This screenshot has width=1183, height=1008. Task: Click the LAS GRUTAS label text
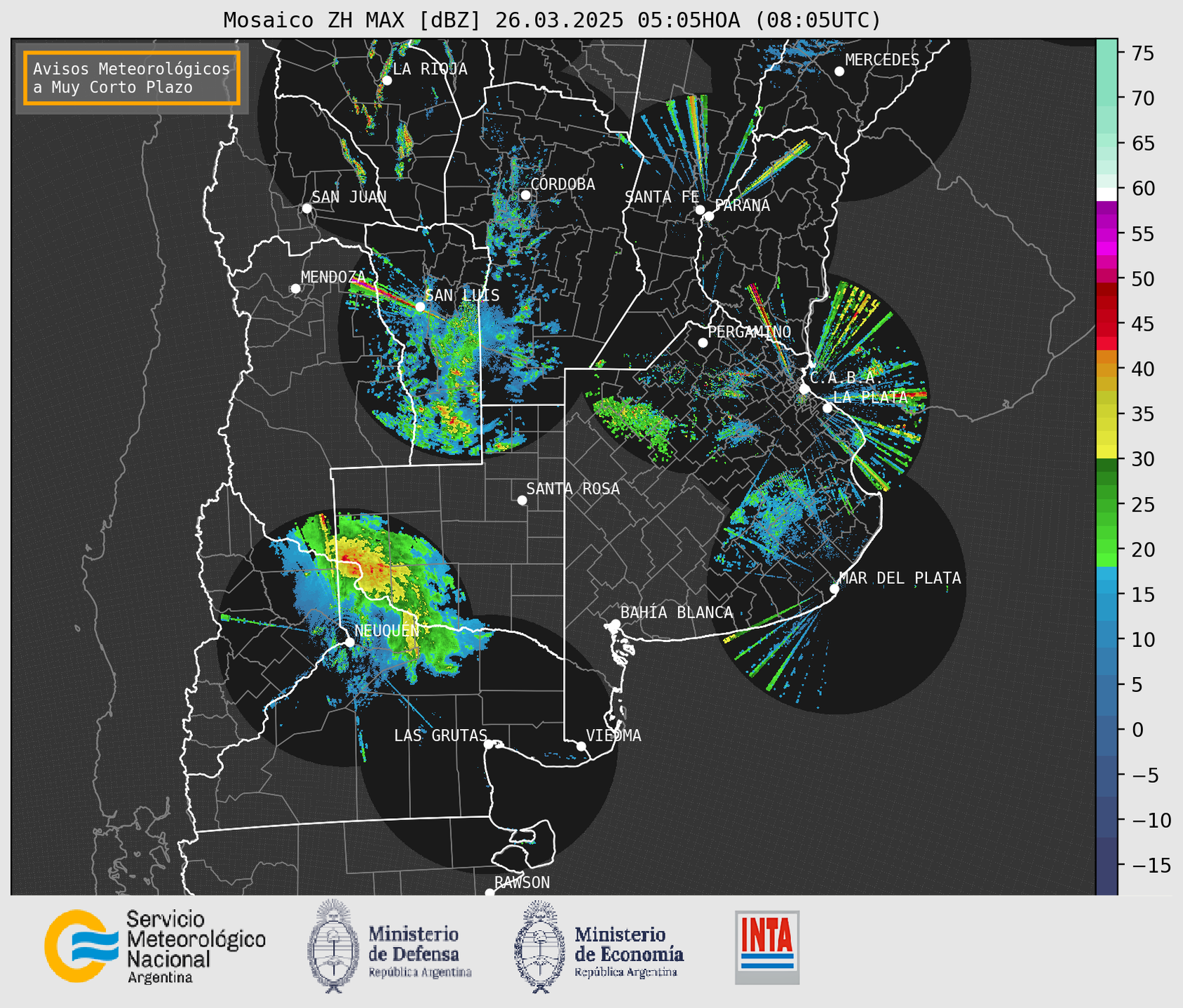440,735
